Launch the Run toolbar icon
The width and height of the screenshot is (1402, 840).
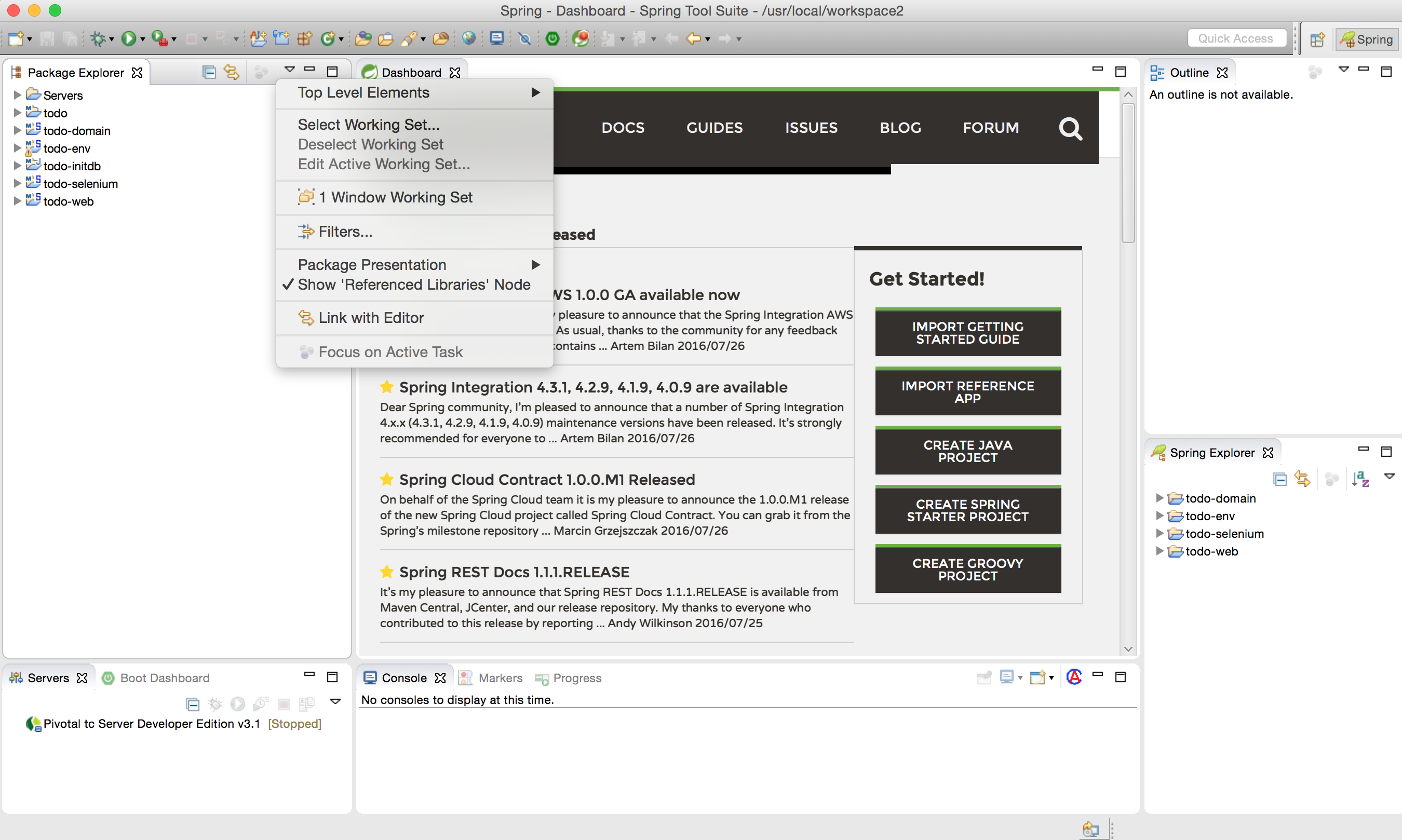(128, 38)
